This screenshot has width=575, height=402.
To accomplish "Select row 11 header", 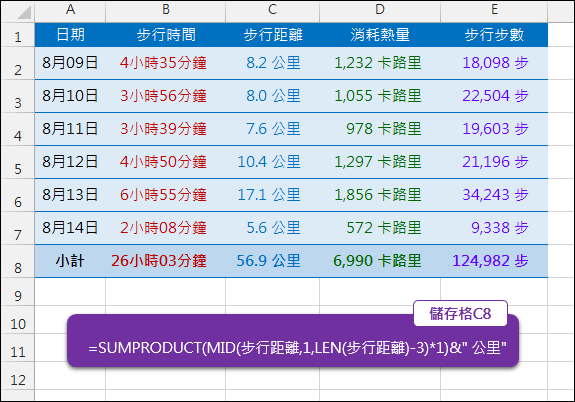I will (x=18, y=347).
